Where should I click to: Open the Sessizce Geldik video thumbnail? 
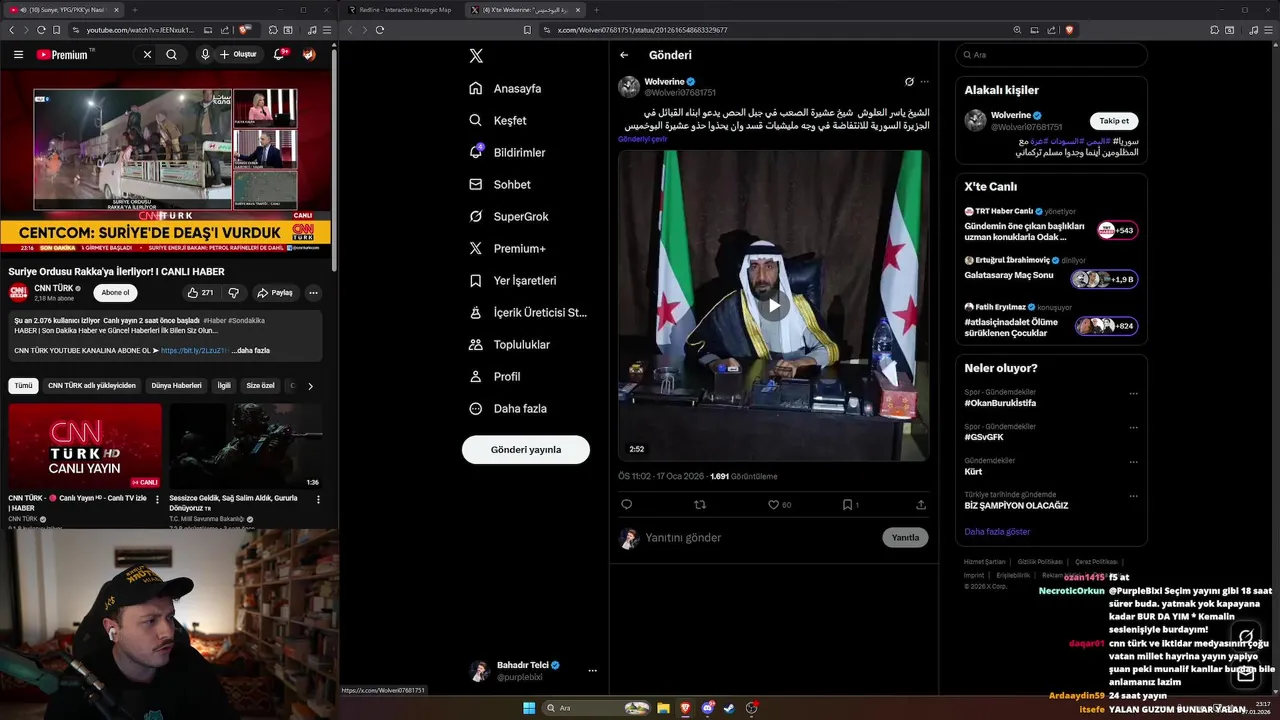(x=246, y=446)
